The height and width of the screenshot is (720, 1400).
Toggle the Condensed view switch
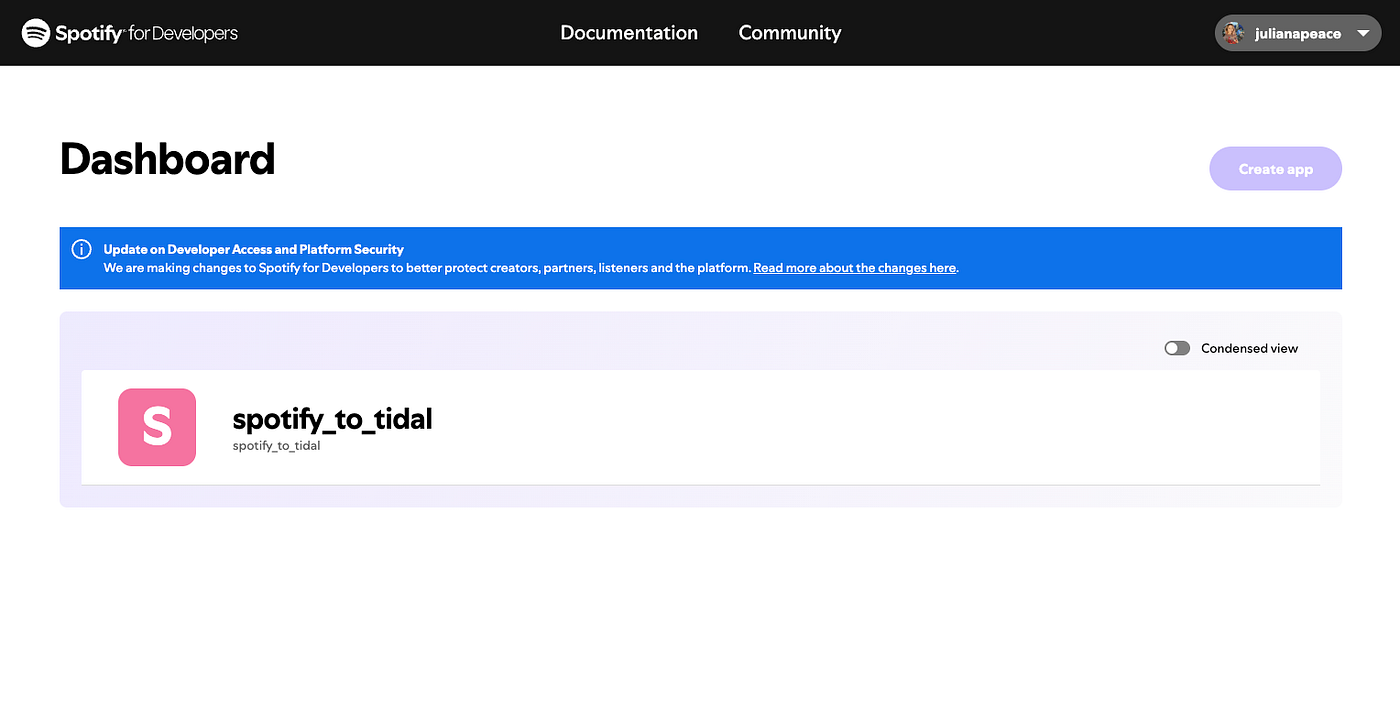1177,348
